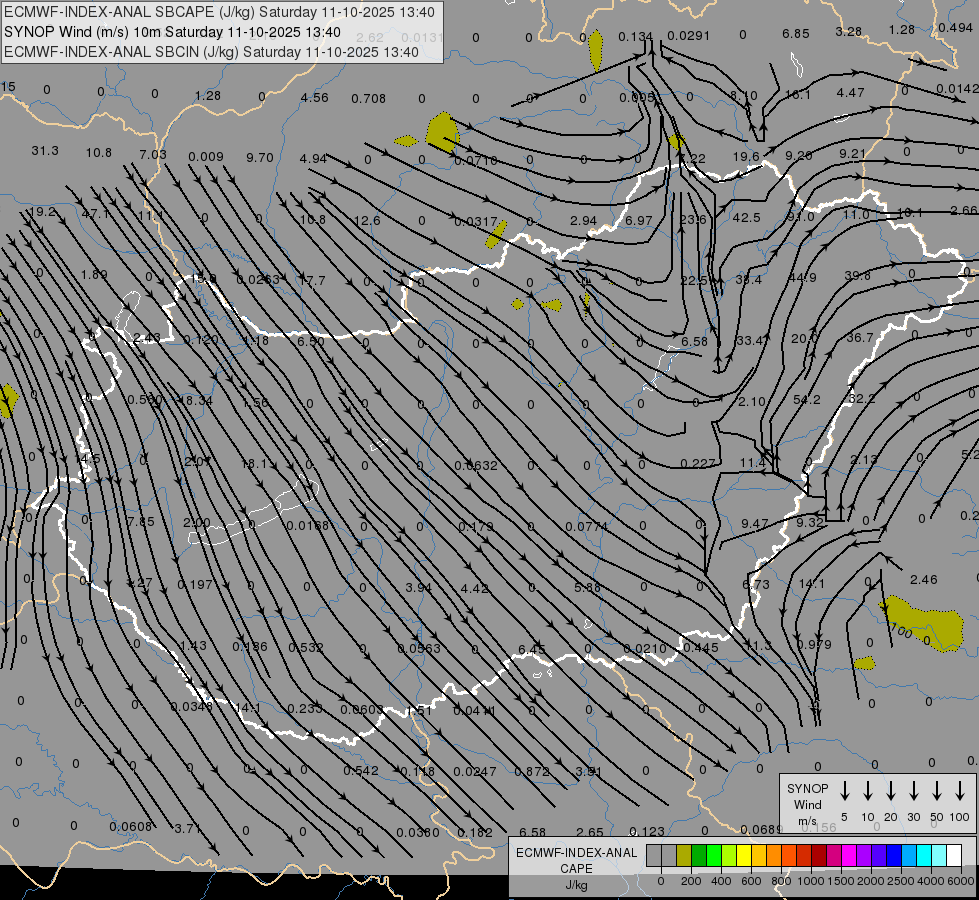Click the map value 2.94
Screen dimensions: 979x900
(583, 220)
